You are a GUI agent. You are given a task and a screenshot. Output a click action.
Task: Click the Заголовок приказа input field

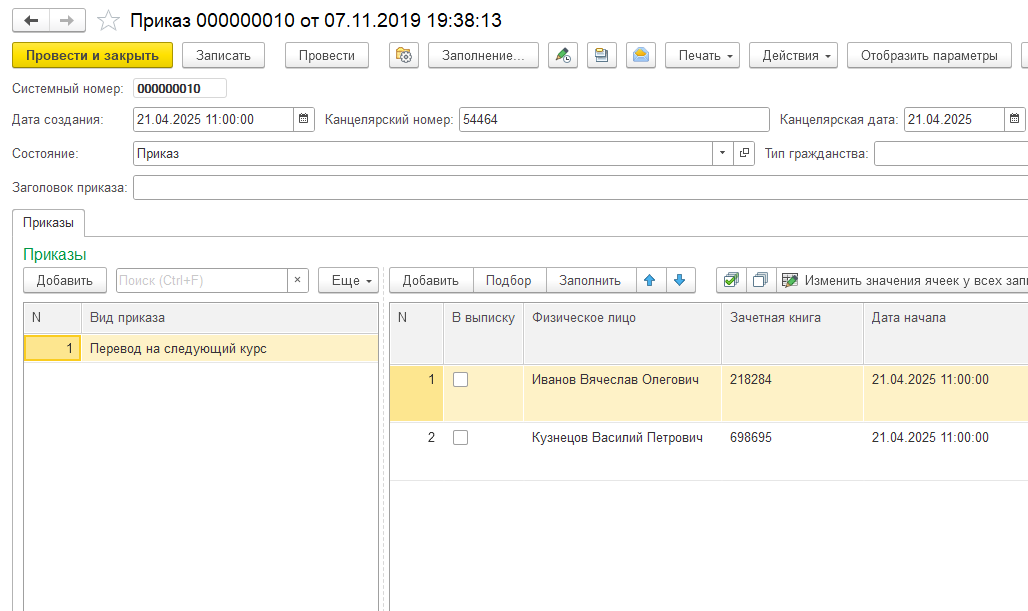580,187
